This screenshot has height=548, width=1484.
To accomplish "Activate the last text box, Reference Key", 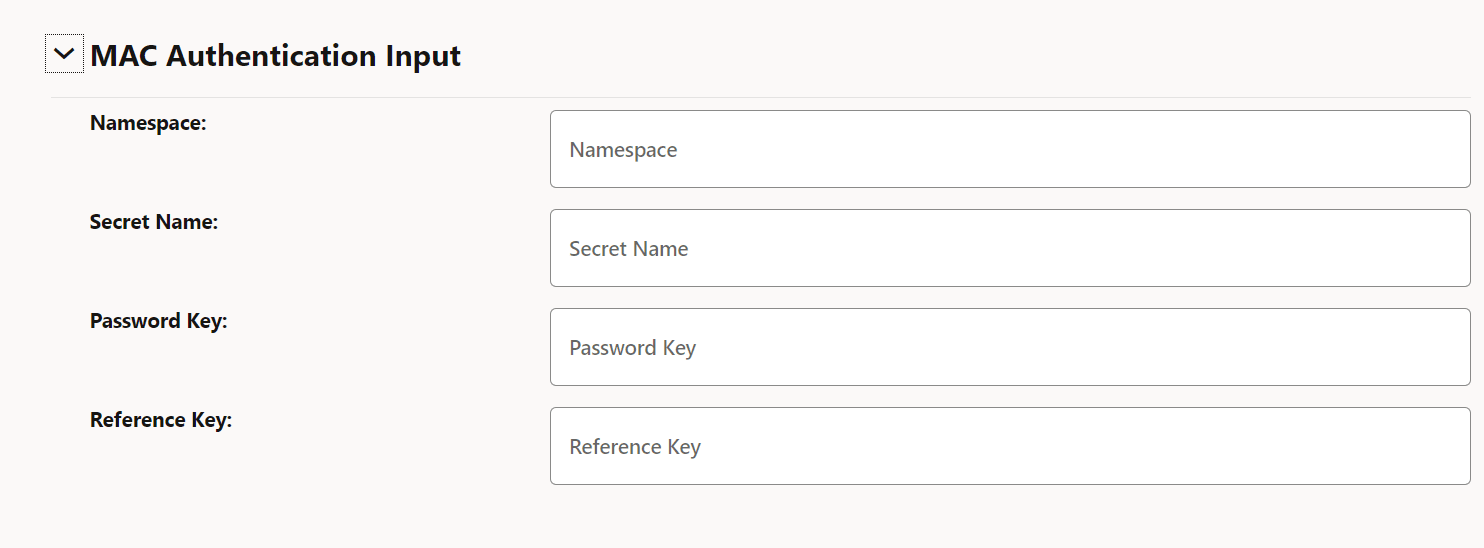I will coord(1010,446).
